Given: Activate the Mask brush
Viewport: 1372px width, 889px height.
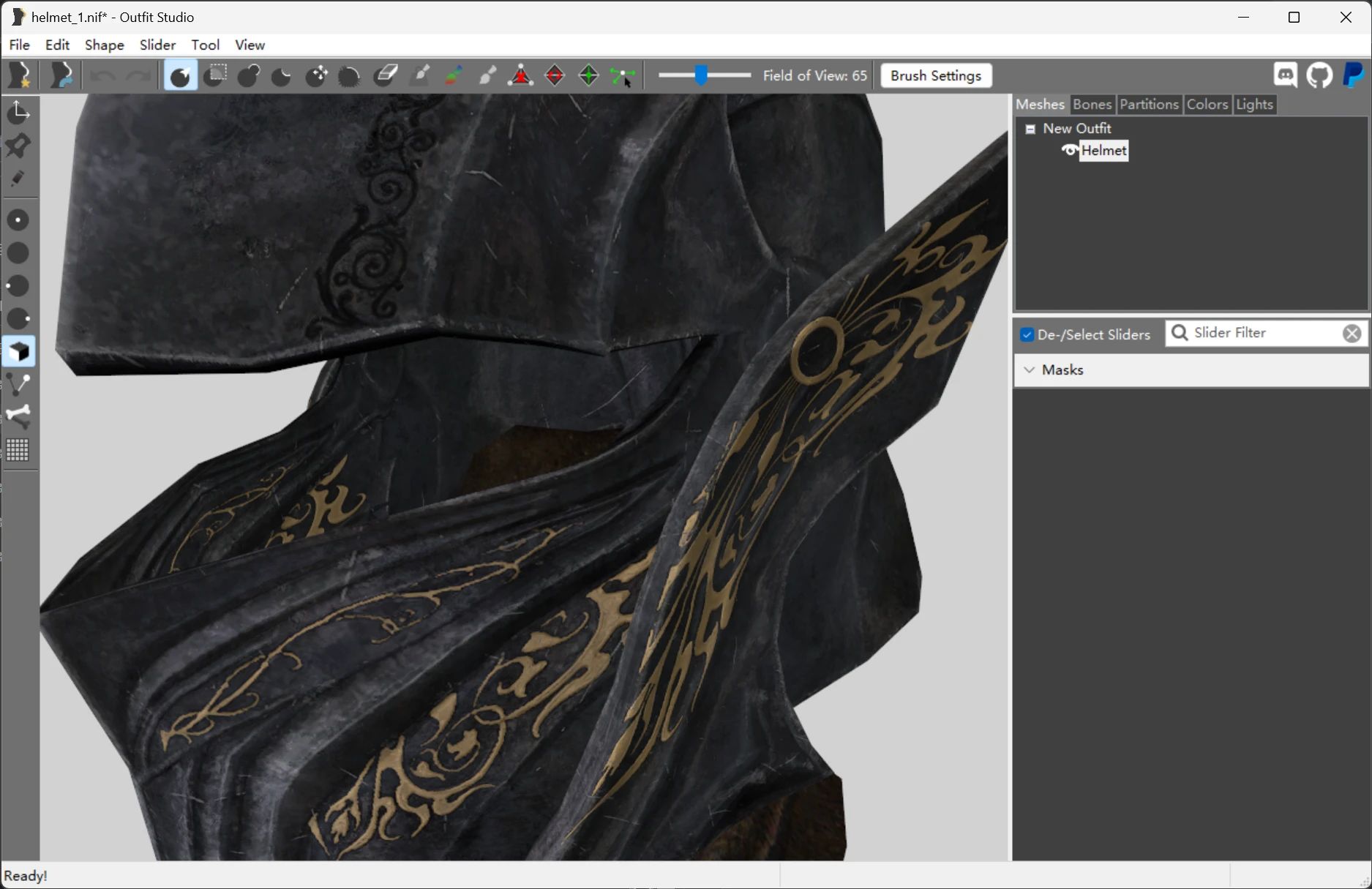Looking at the screenshot, I should click(214, 75).
